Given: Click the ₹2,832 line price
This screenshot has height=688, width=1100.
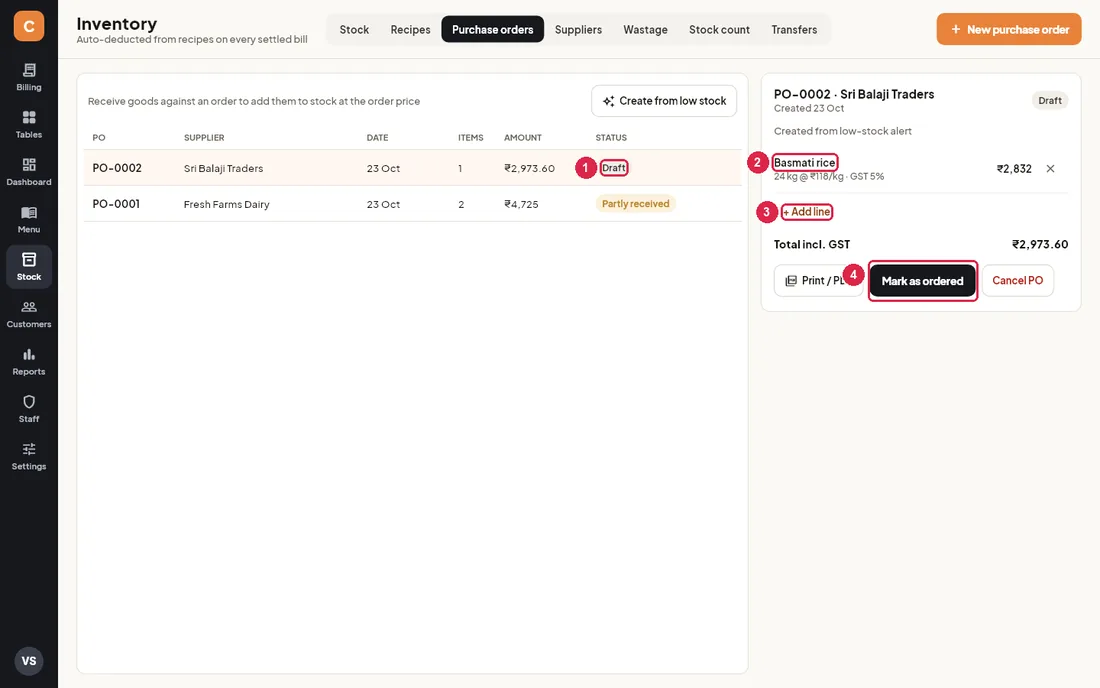Looking at the screenshot, I should pyautogui.click(x=1014, y=168).
